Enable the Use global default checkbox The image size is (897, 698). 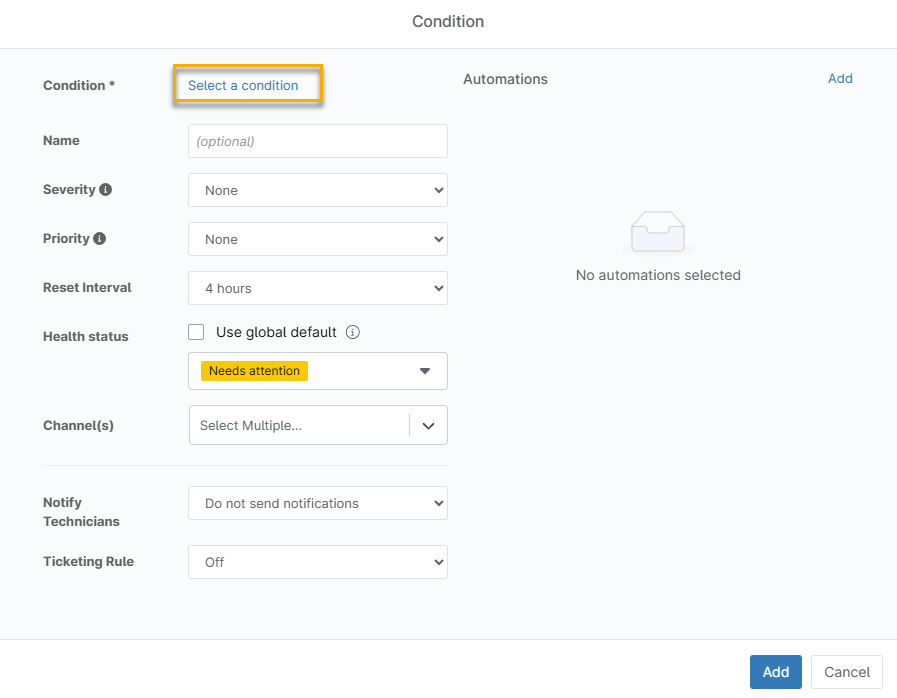tap(197, 332)
